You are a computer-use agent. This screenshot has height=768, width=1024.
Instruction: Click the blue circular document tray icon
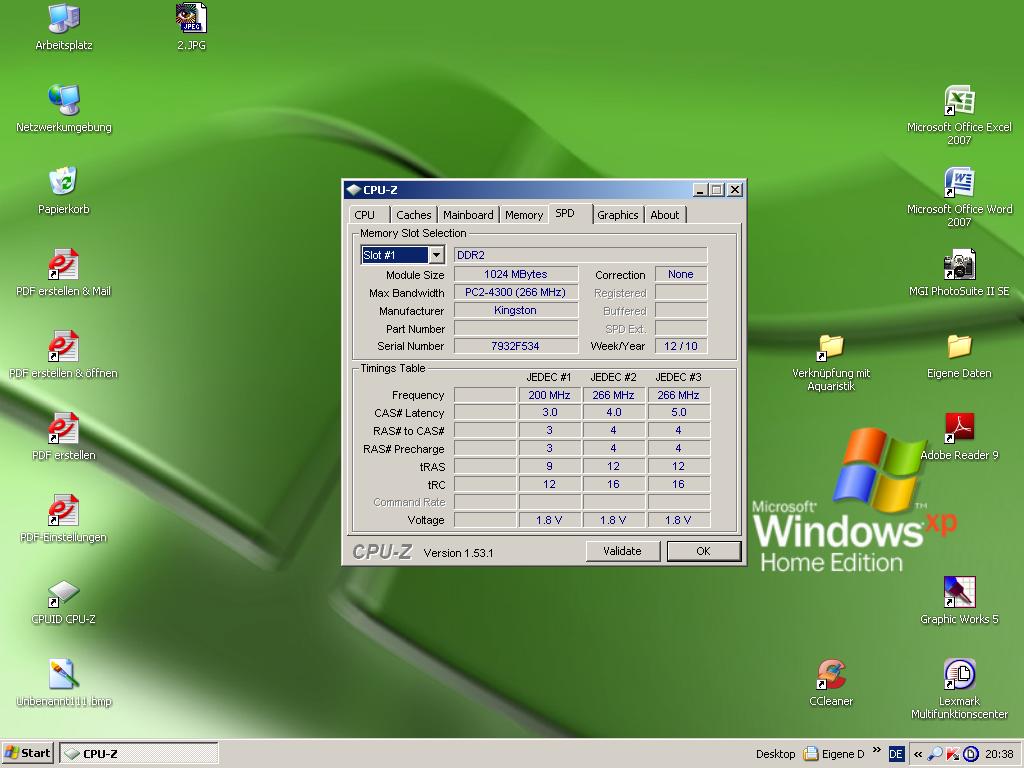970,754
